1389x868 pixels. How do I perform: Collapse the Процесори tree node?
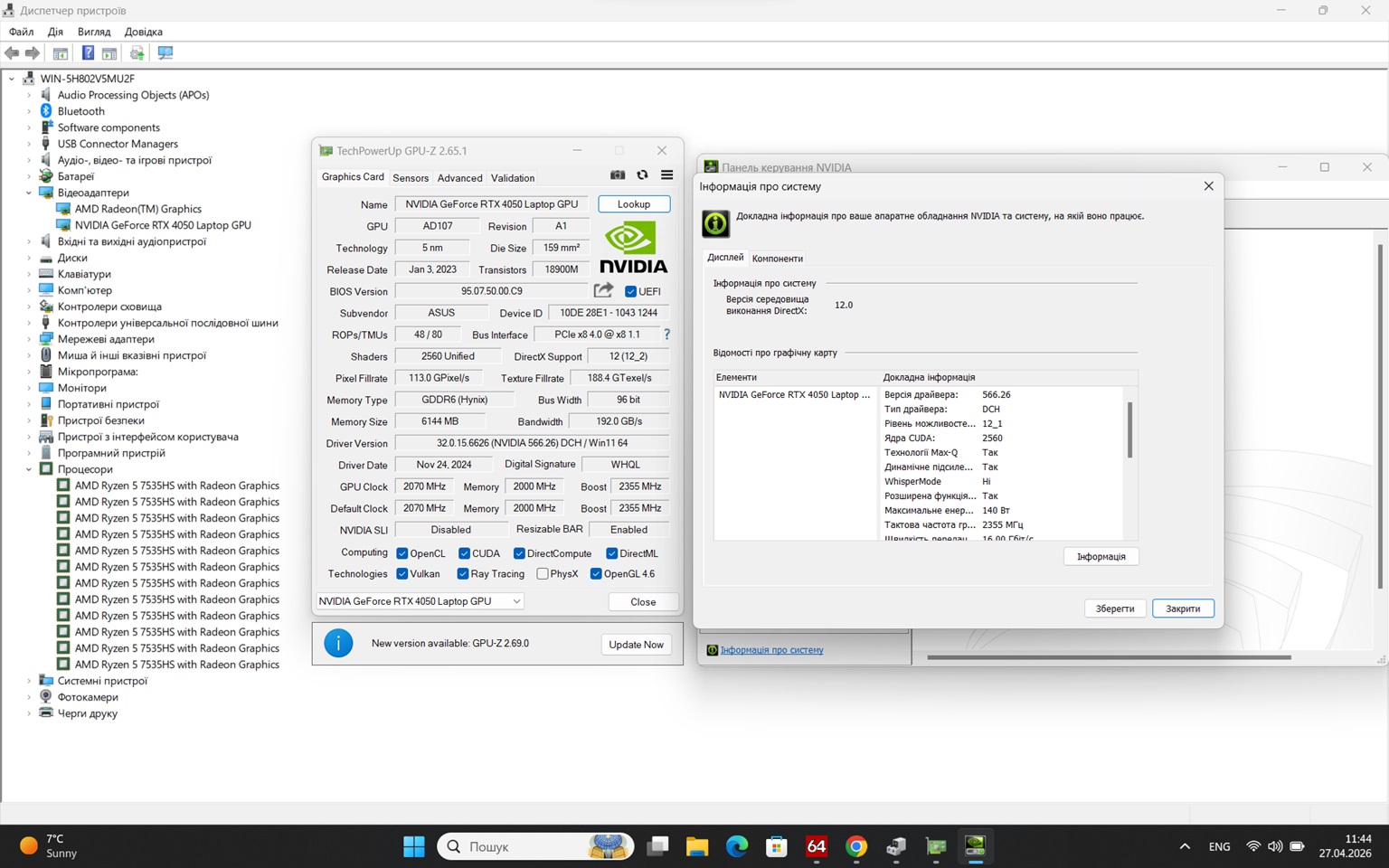tap(28, 469)
